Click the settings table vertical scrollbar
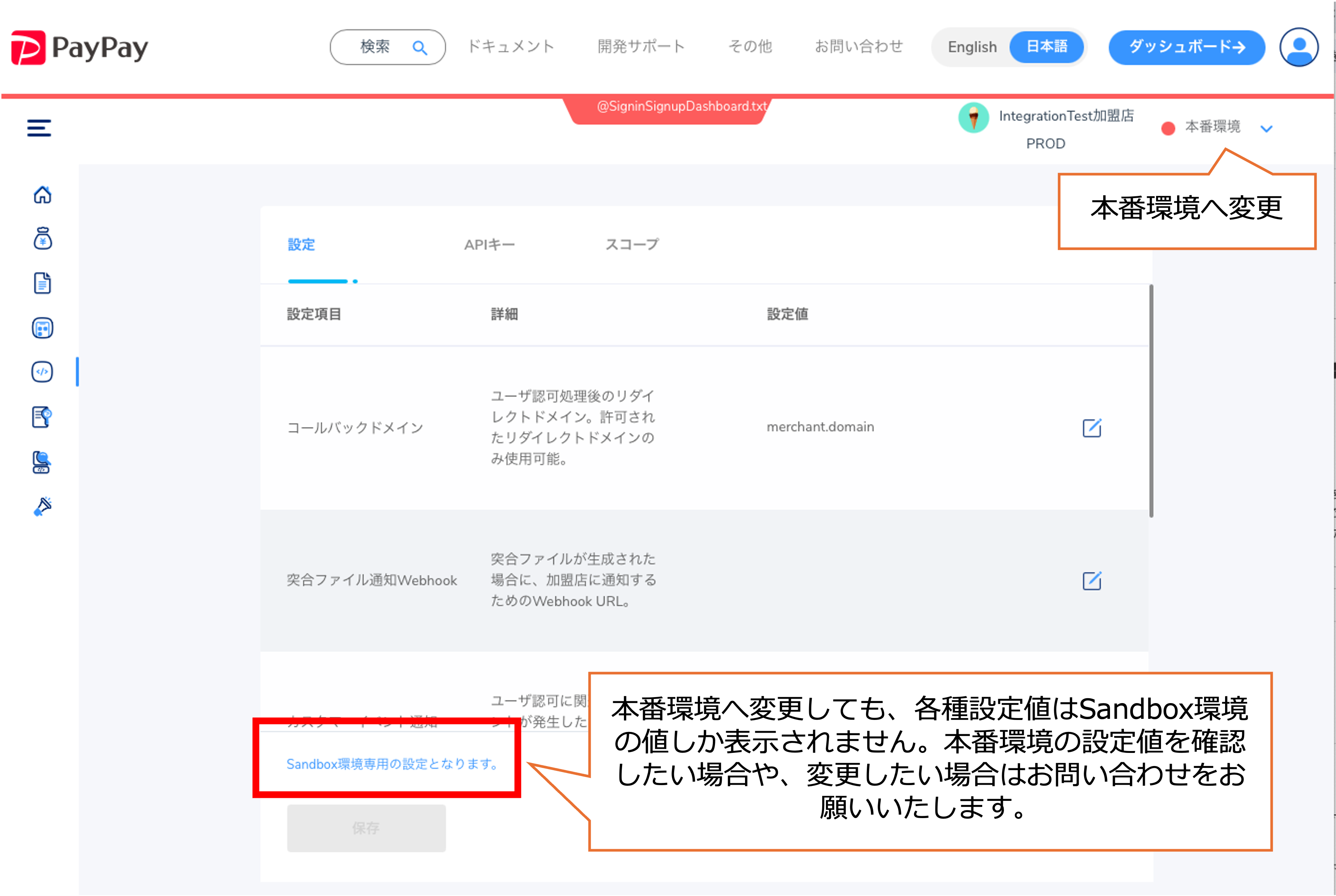This screenshot has width=1336, height=896. tap(1151, 400)
